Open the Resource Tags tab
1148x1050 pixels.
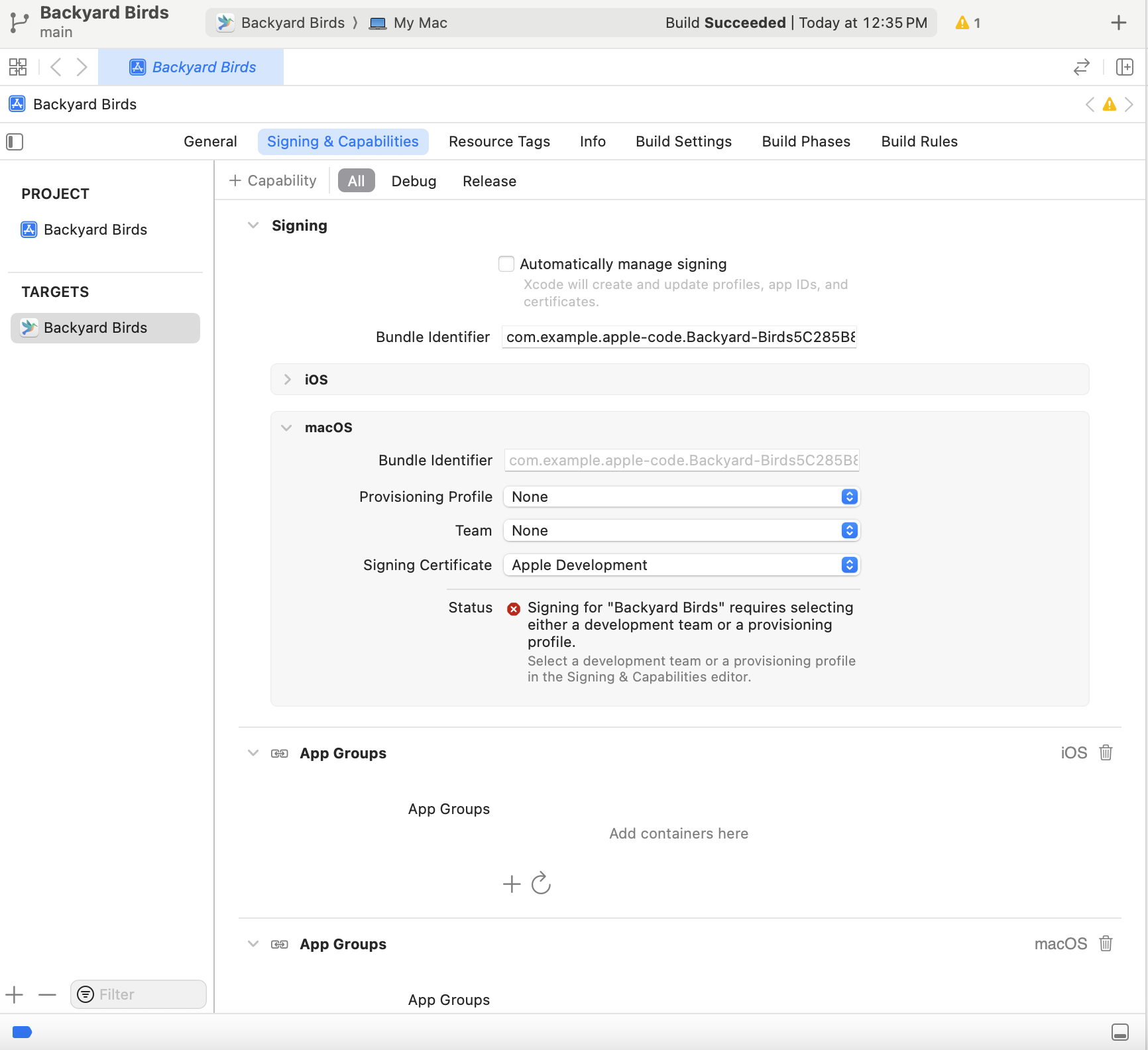pos(499,141)
